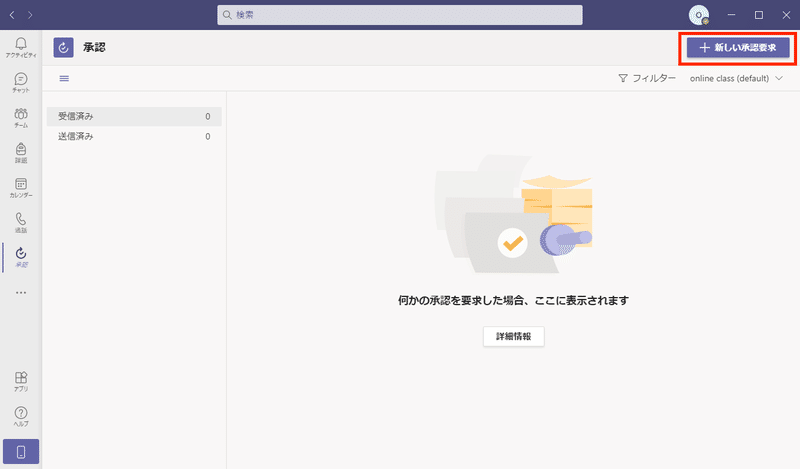Screen dimensions: 800x469
Task: Go back with the left arrow
Action: (12, 15)
